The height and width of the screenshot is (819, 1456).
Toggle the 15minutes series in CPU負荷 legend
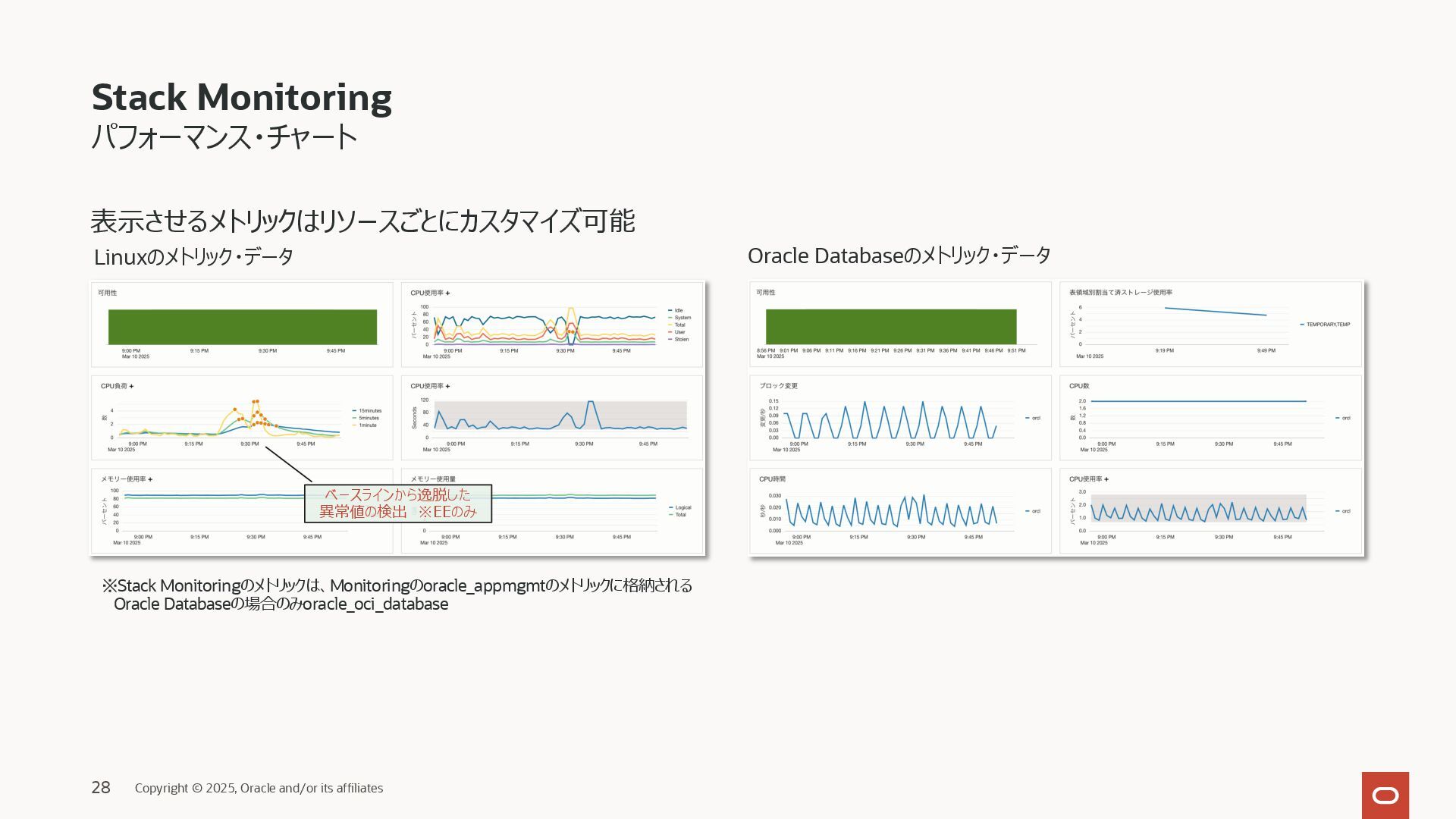[x=367, y=411]
